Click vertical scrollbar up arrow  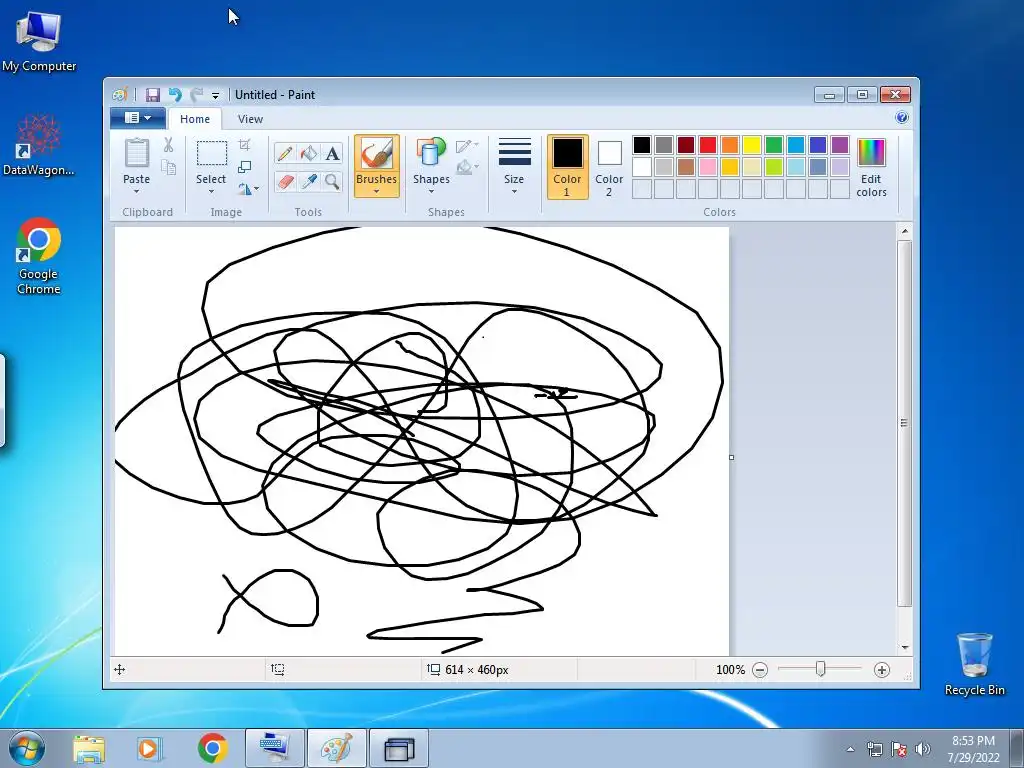coord(904,231)
